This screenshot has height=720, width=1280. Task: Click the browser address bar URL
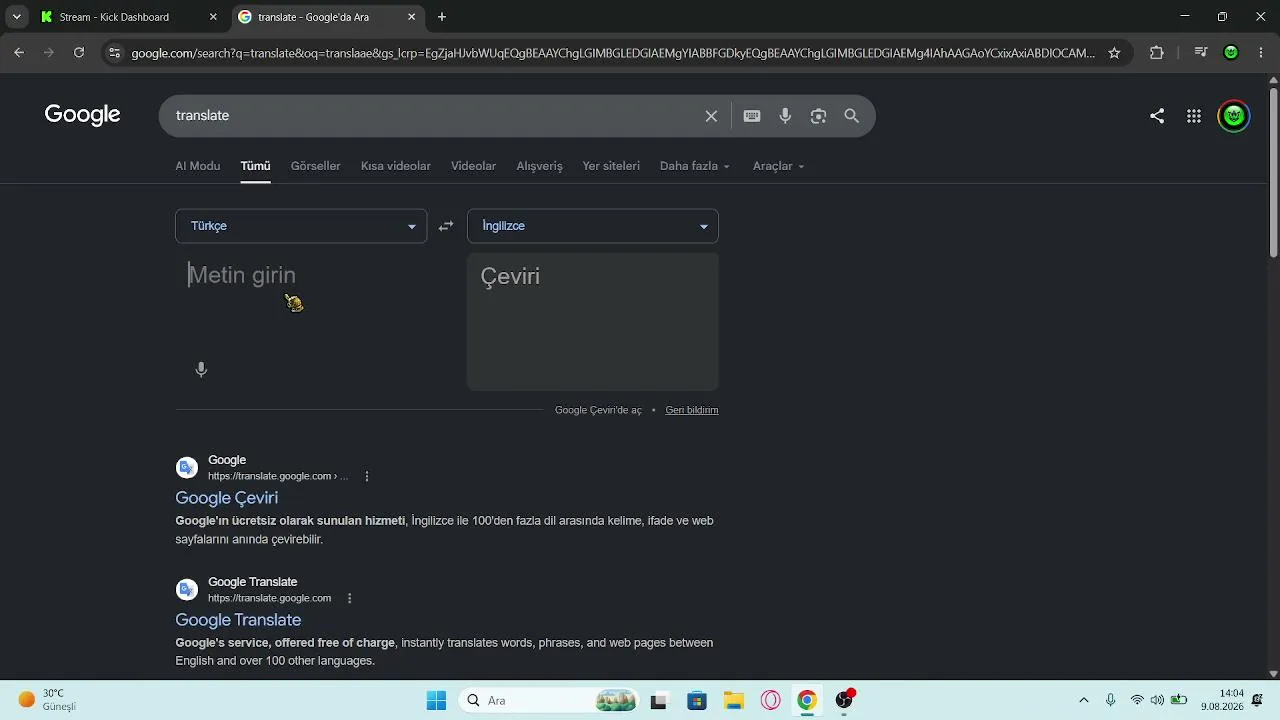click(613, 53)
